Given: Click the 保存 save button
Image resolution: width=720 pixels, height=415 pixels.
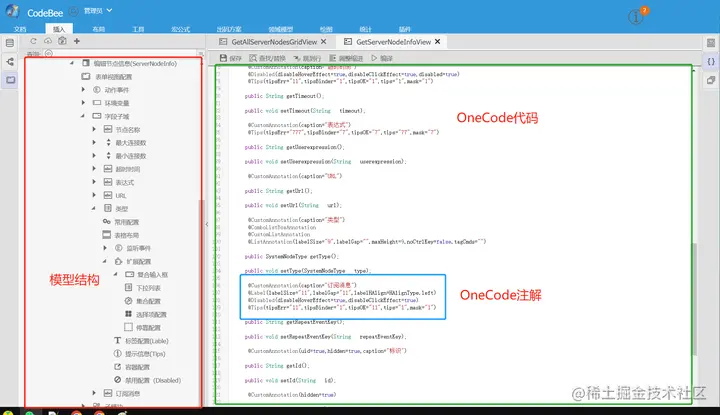Looking at the screenshot, I should click(231, 58).
